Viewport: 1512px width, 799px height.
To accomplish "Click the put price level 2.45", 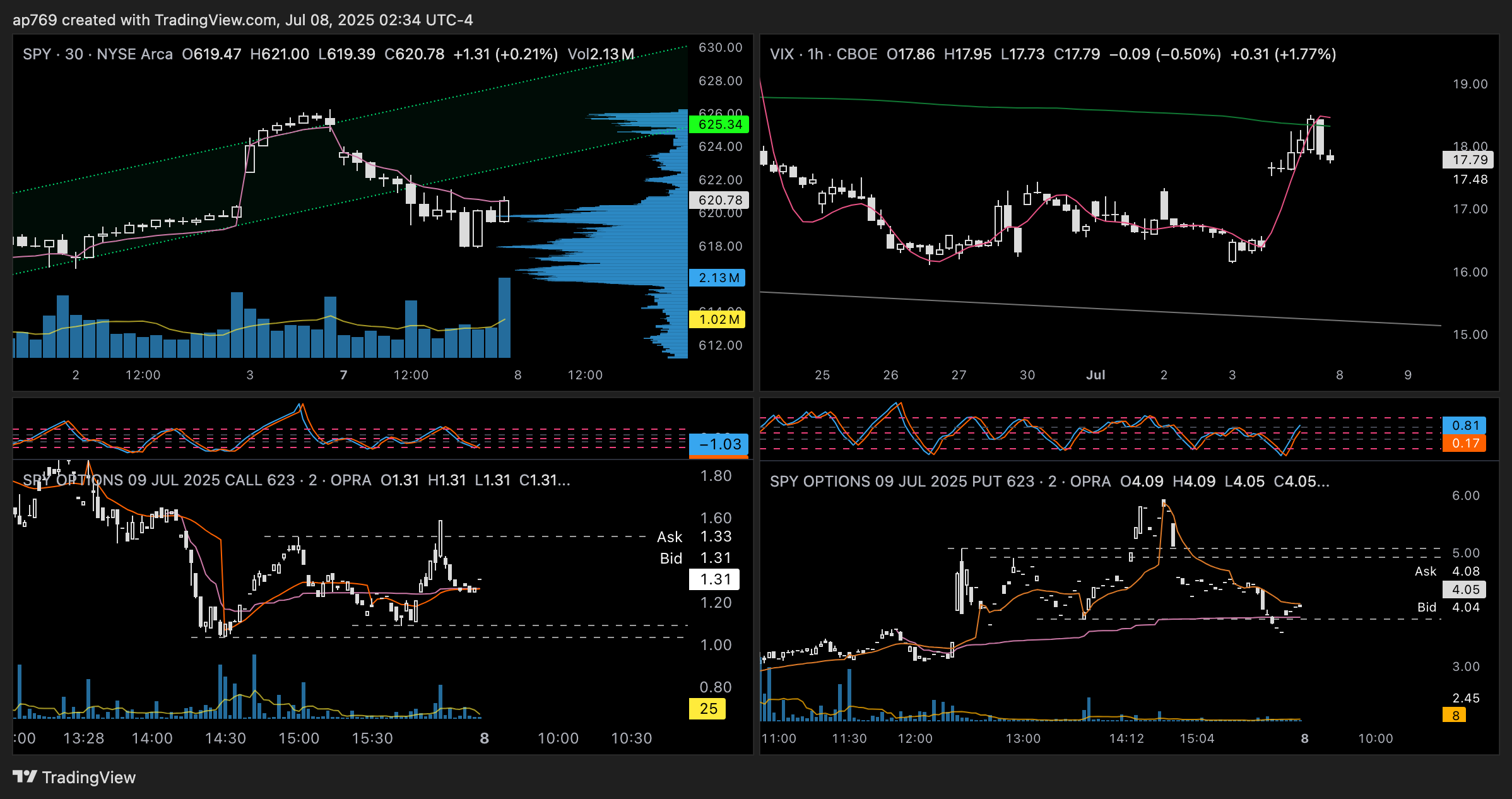I will click(1465, 698).
